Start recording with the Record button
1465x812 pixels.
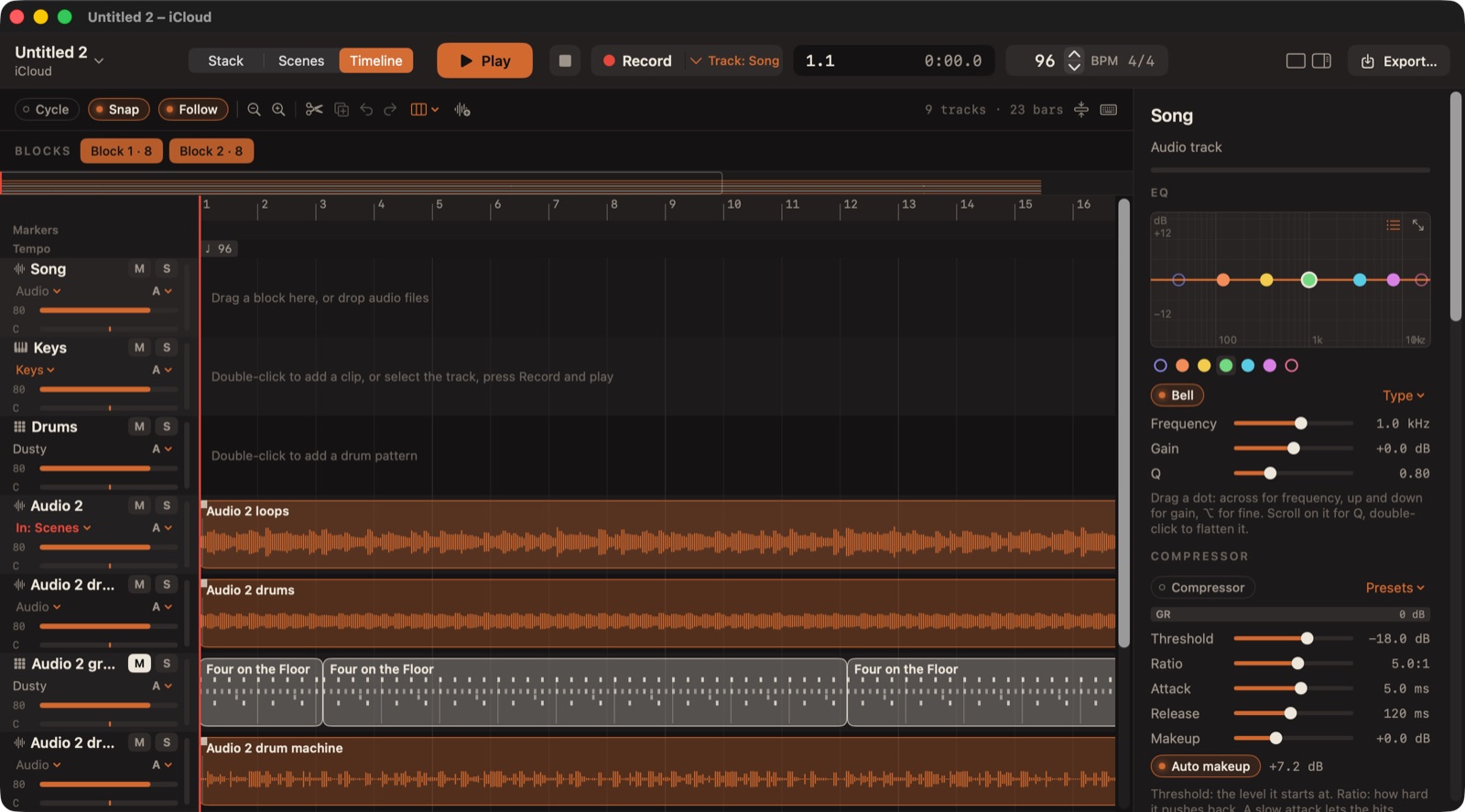[x=636, y=60]
